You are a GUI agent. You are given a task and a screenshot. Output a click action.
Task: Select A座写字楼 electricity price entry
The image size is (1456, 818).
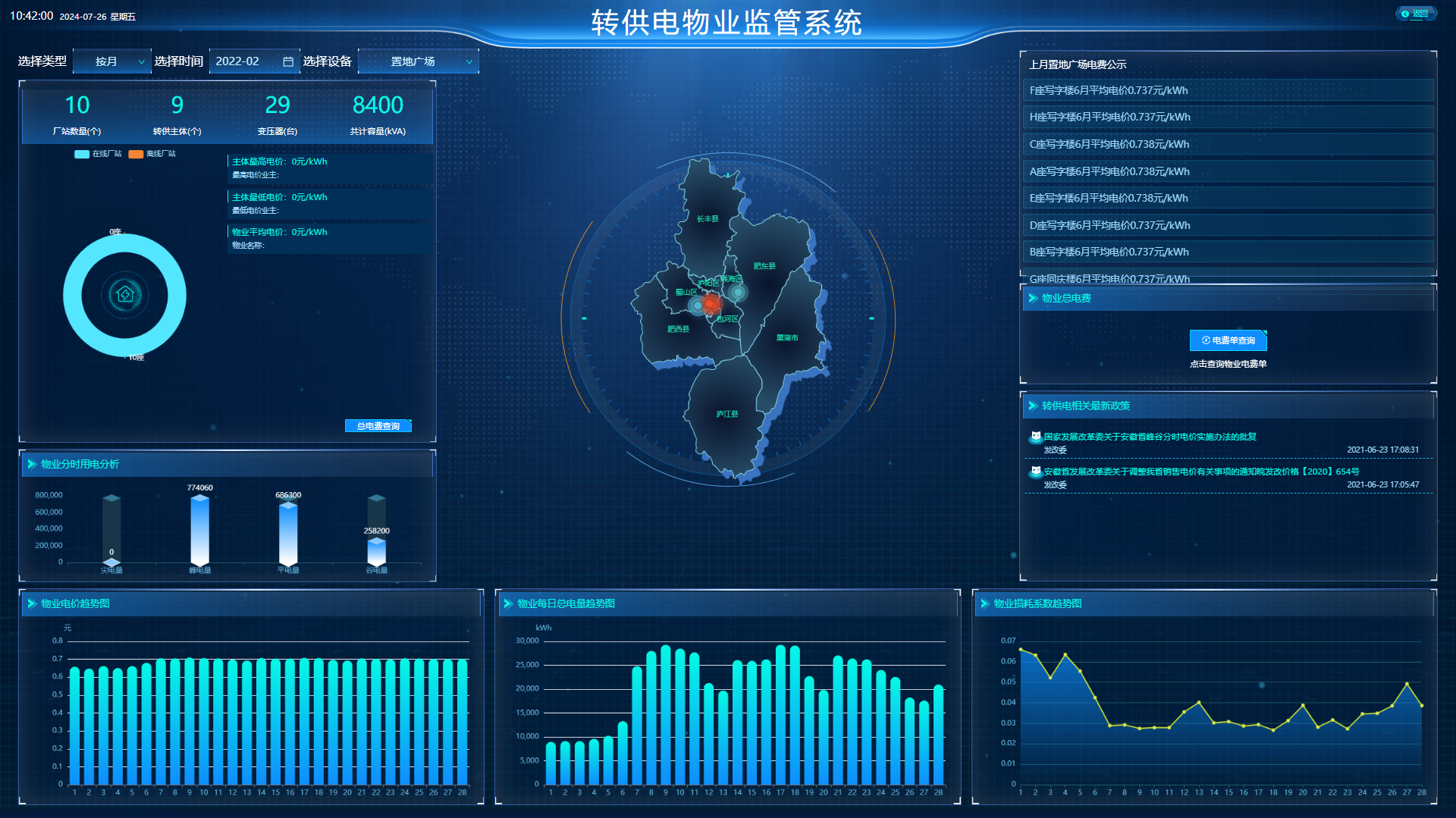tap(1226, 171)
